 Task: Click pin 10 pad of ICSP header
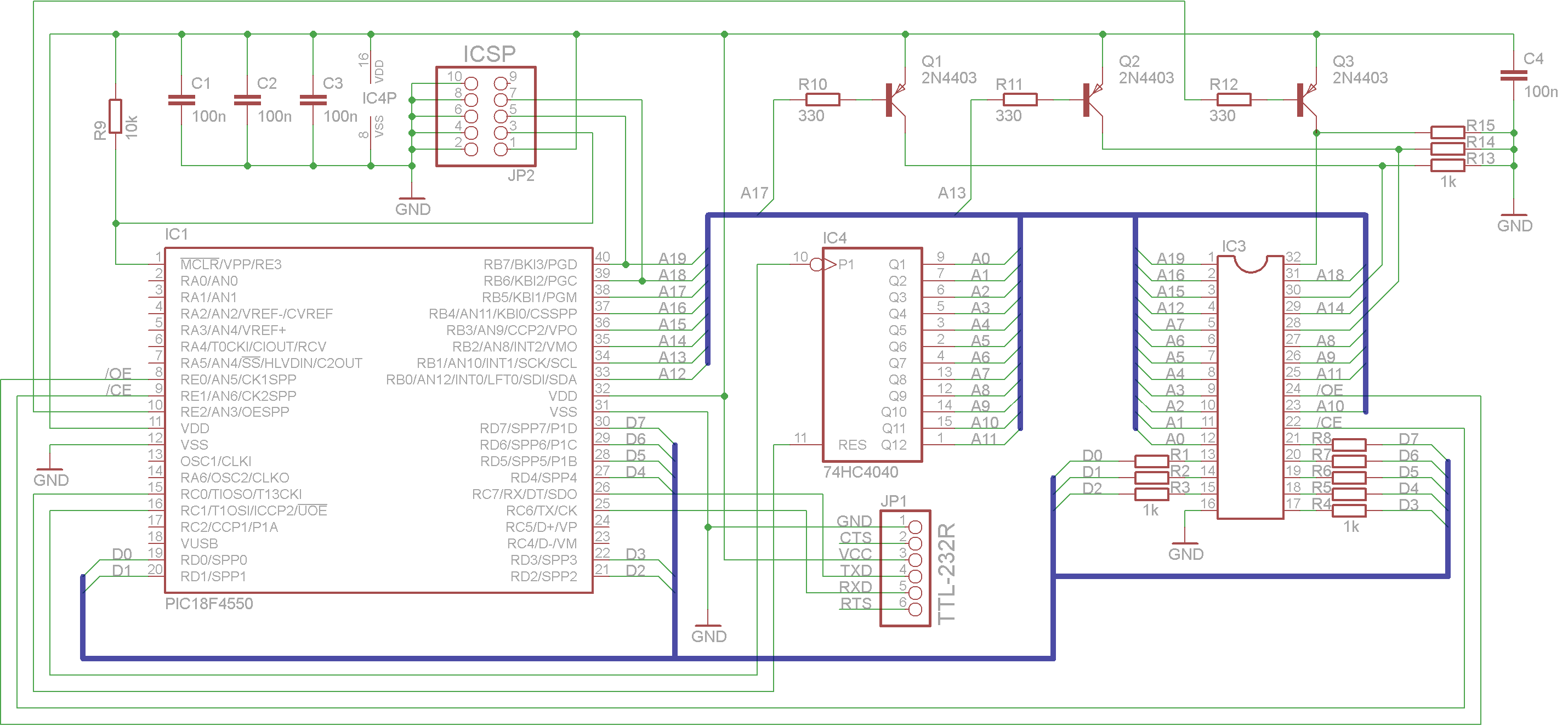coord(471,83)
